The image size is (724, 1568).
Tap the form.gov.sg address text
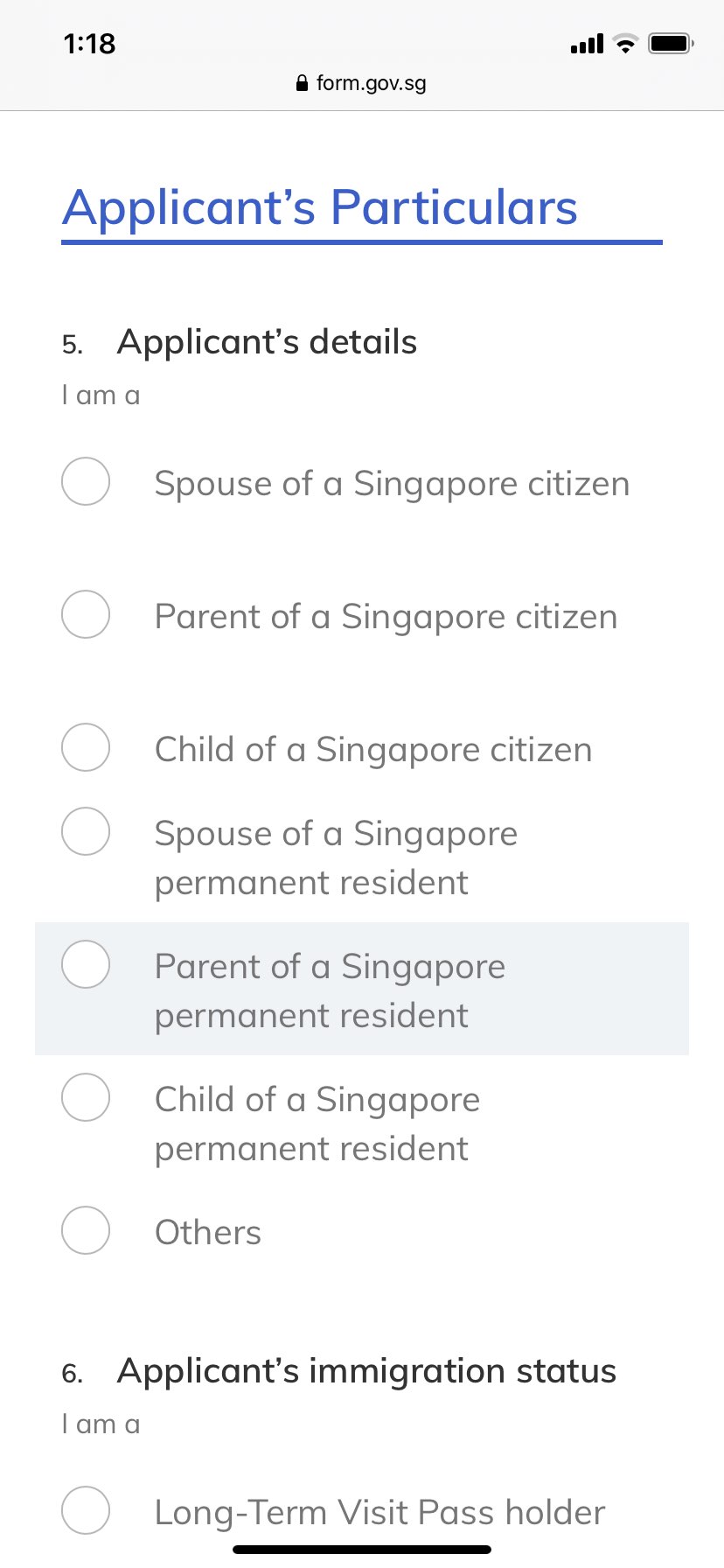tap(371, 83)
